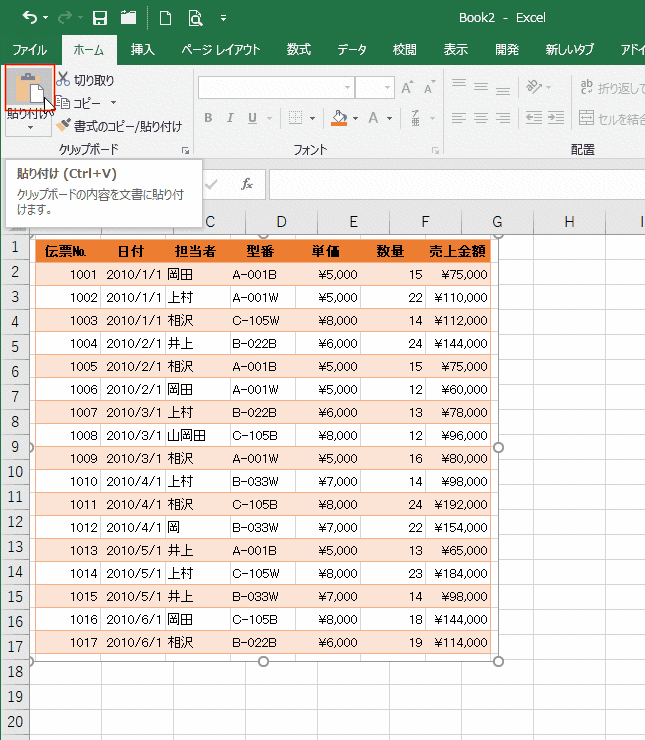
Task: Click the Redo arrow in quick access toolbar
Action: (64, 18)
